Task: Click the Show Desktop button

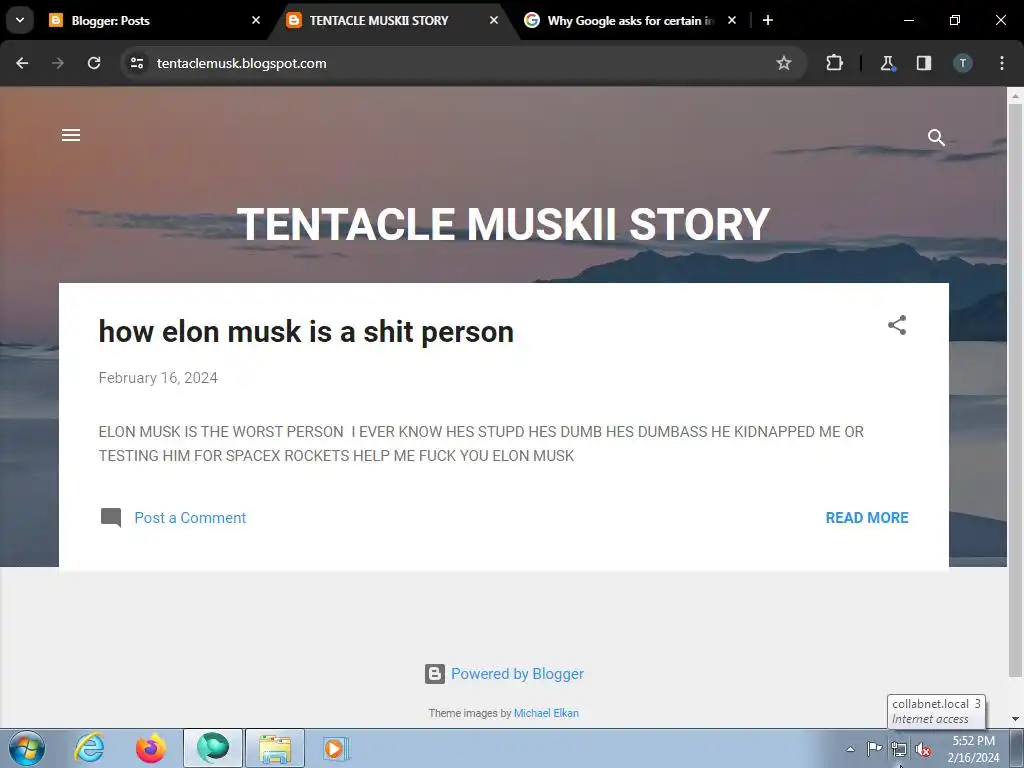Action: [1017, 748]
